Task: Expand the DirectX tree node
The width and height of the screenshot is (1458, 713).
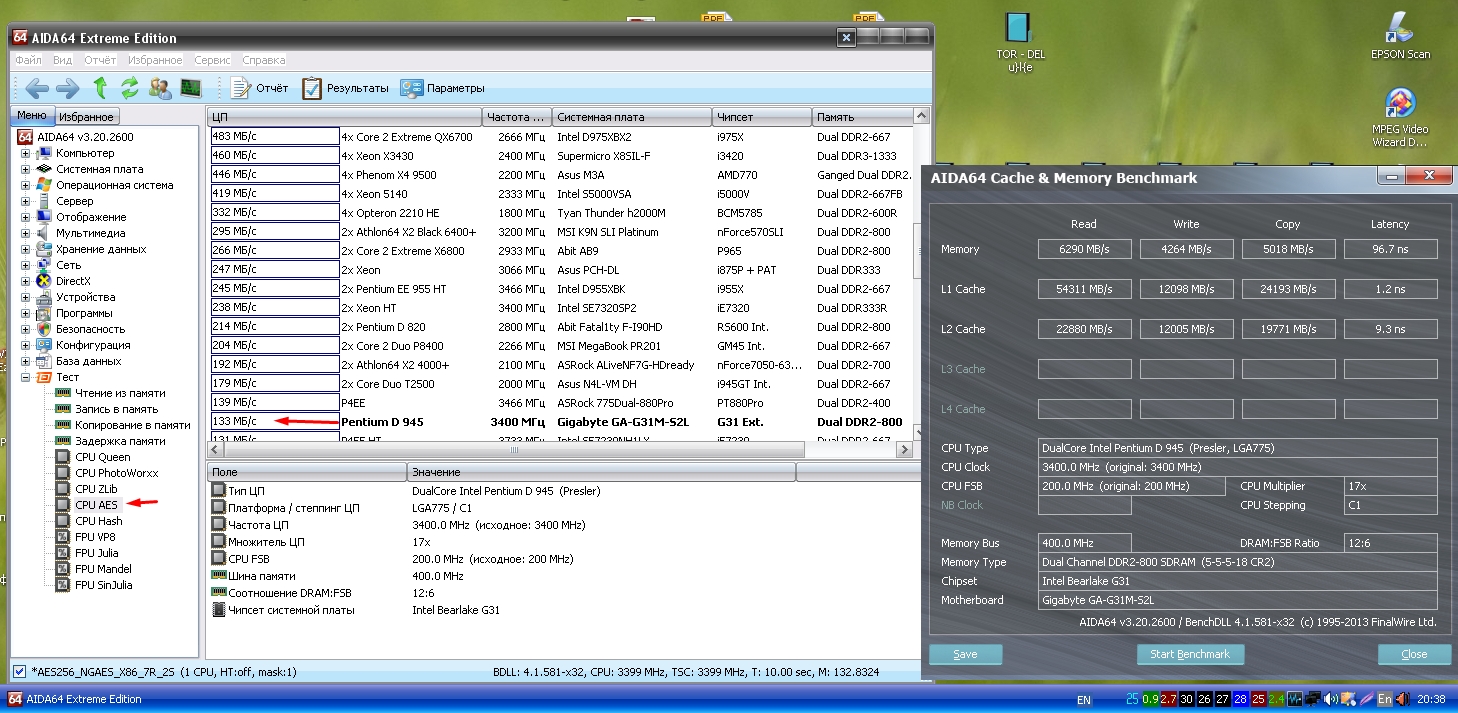Action: [x=25, y=281]
